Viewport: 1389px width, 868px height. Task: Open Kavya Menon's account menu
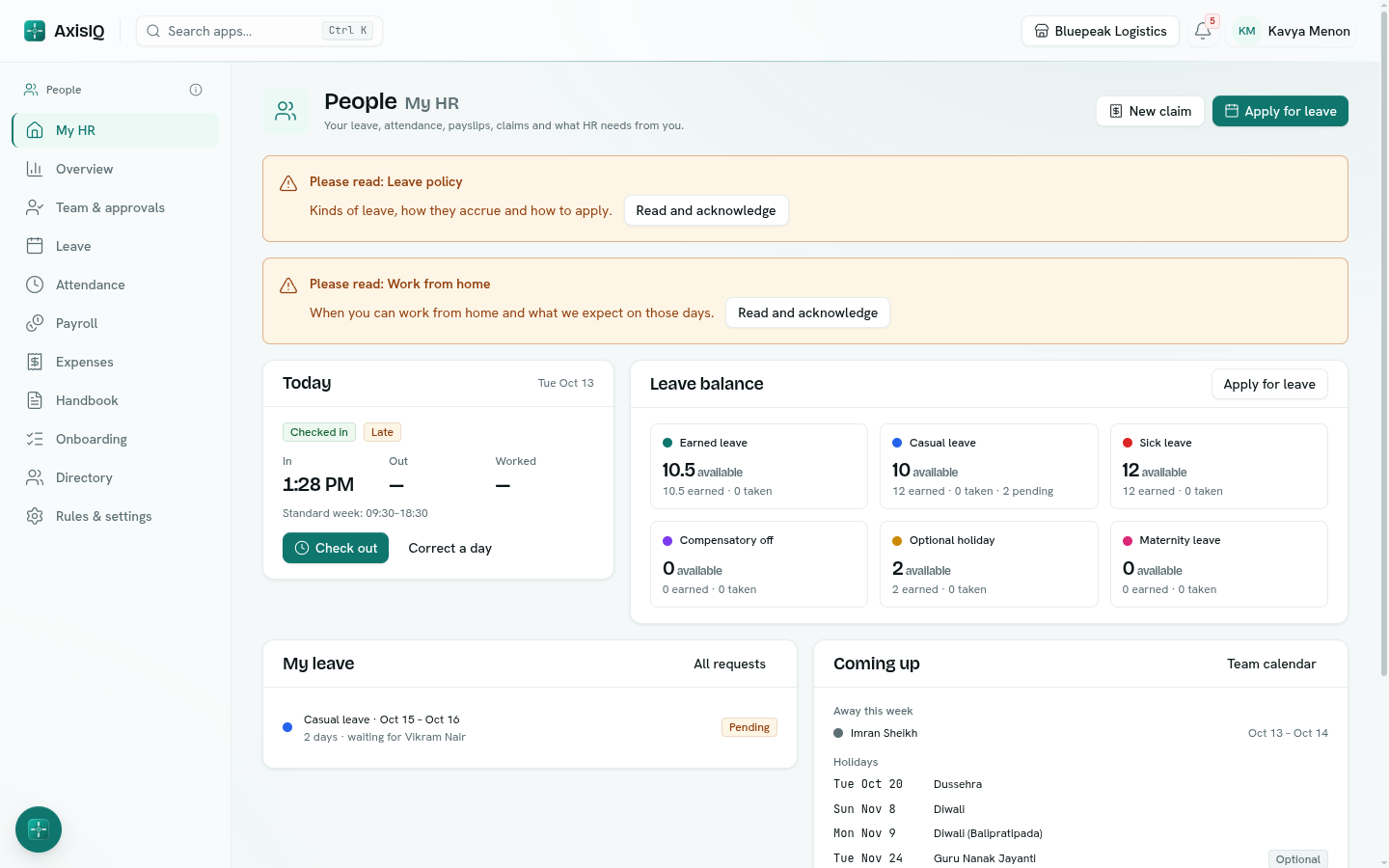tap(1292, 31)
